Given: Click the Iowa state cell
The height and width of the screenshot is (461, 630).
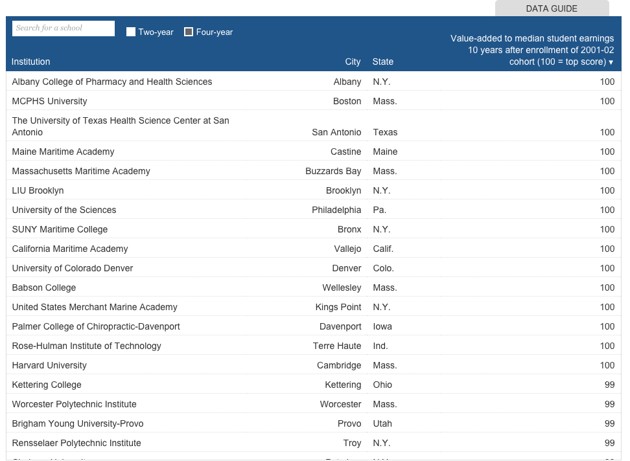Looking at the screenshot, I should coord(382,326).
